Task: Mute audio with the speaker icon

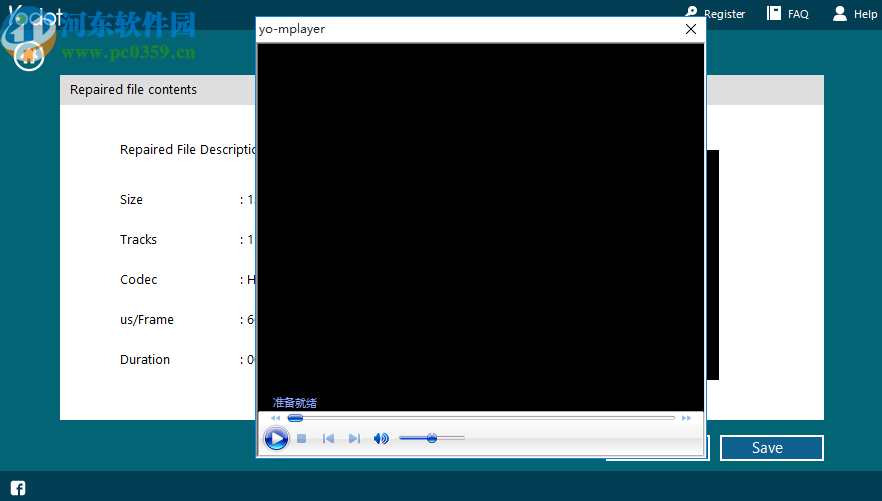Action: coord(381,439)
